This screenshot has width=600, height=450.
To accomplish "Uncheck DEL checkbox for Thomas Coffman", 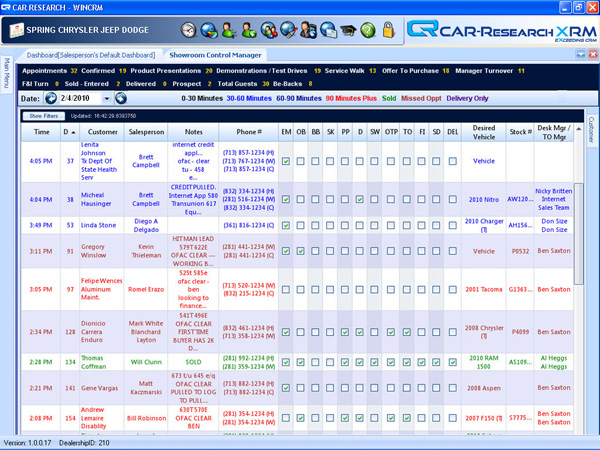I will pyautogui.click(x=453, y=362).
